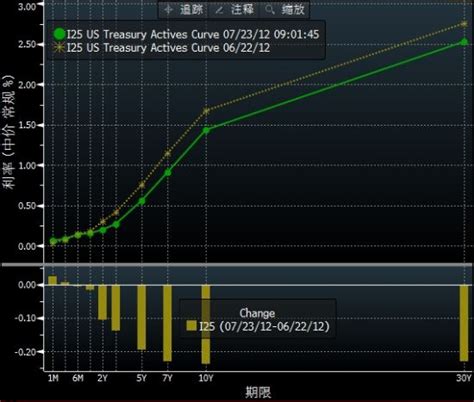Click the 30Y change bar
The image size is (474, 402).
464,323
